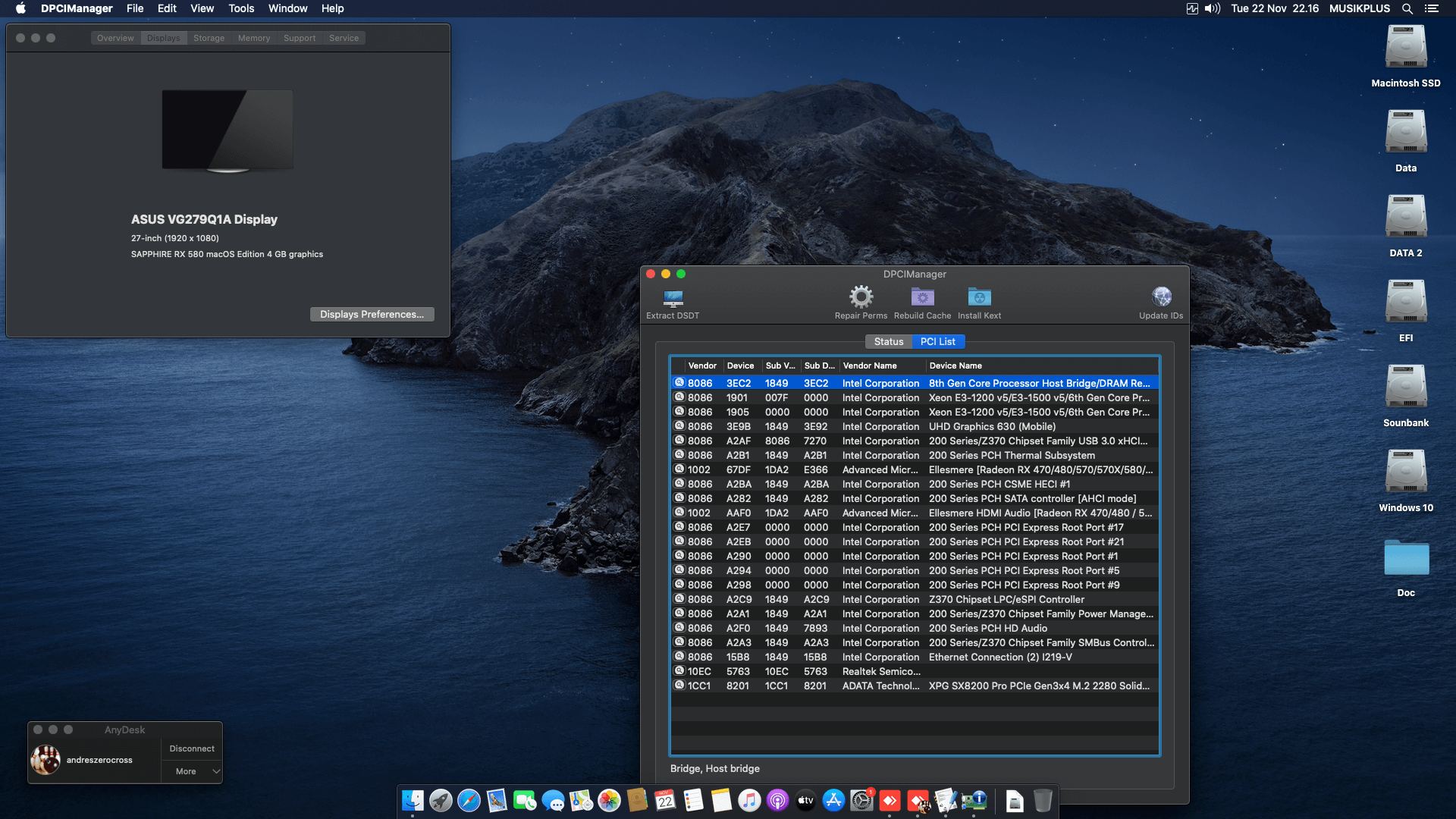Screen dimensions: 1456x819
Task: Click Disconnect in AnyDesk panel
Action: (192, 748)
